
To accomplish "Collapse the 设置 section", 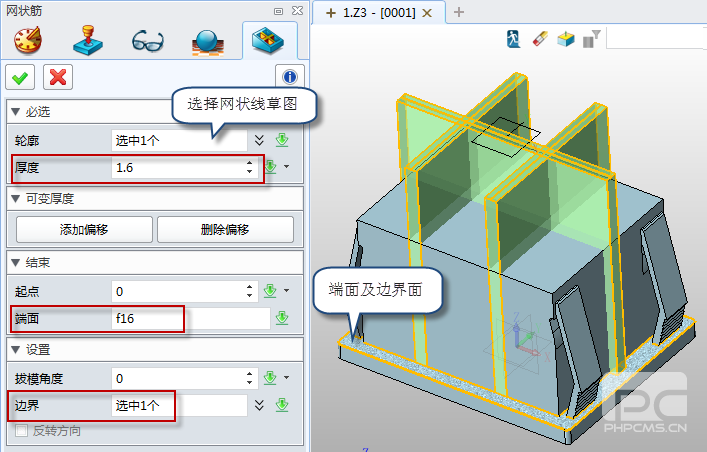I will [x=14, y=350].
